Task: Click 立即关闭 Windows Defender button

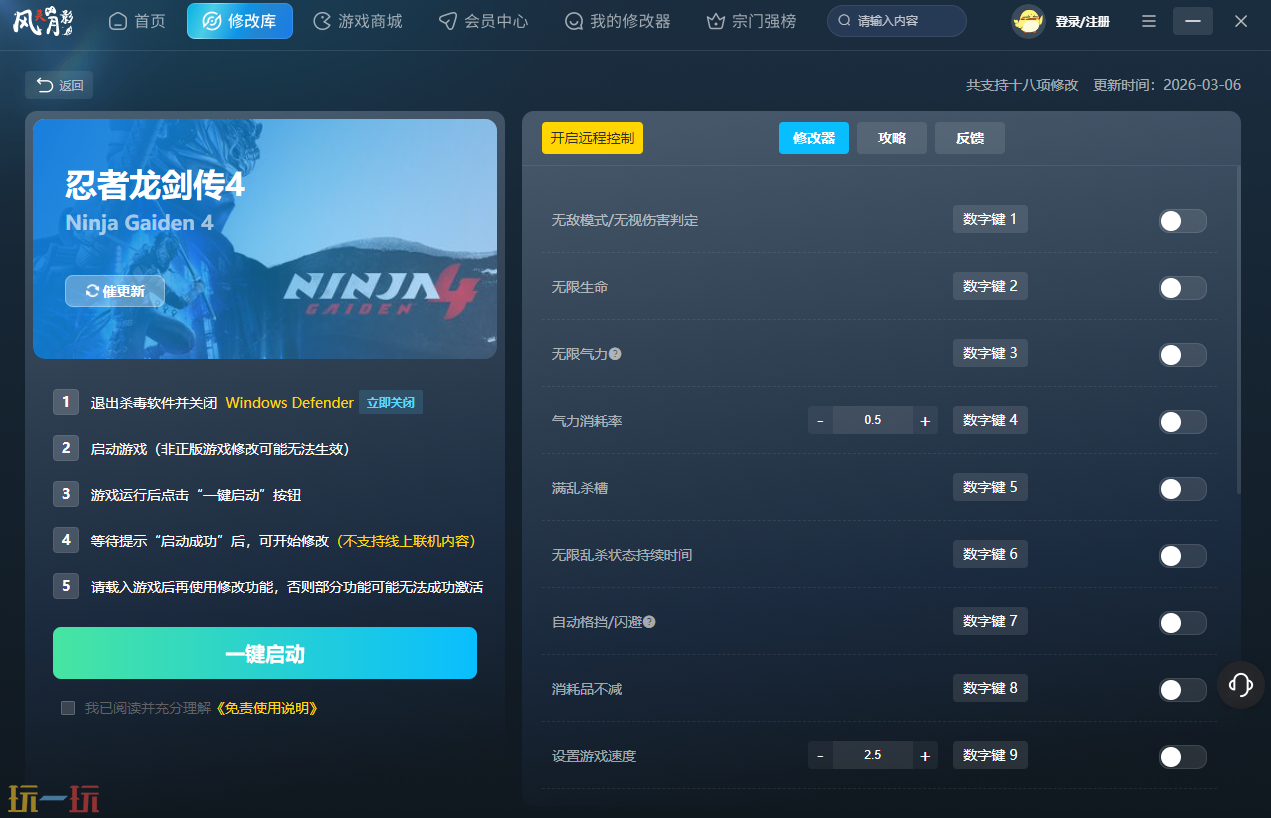Action: click(390, 403)
